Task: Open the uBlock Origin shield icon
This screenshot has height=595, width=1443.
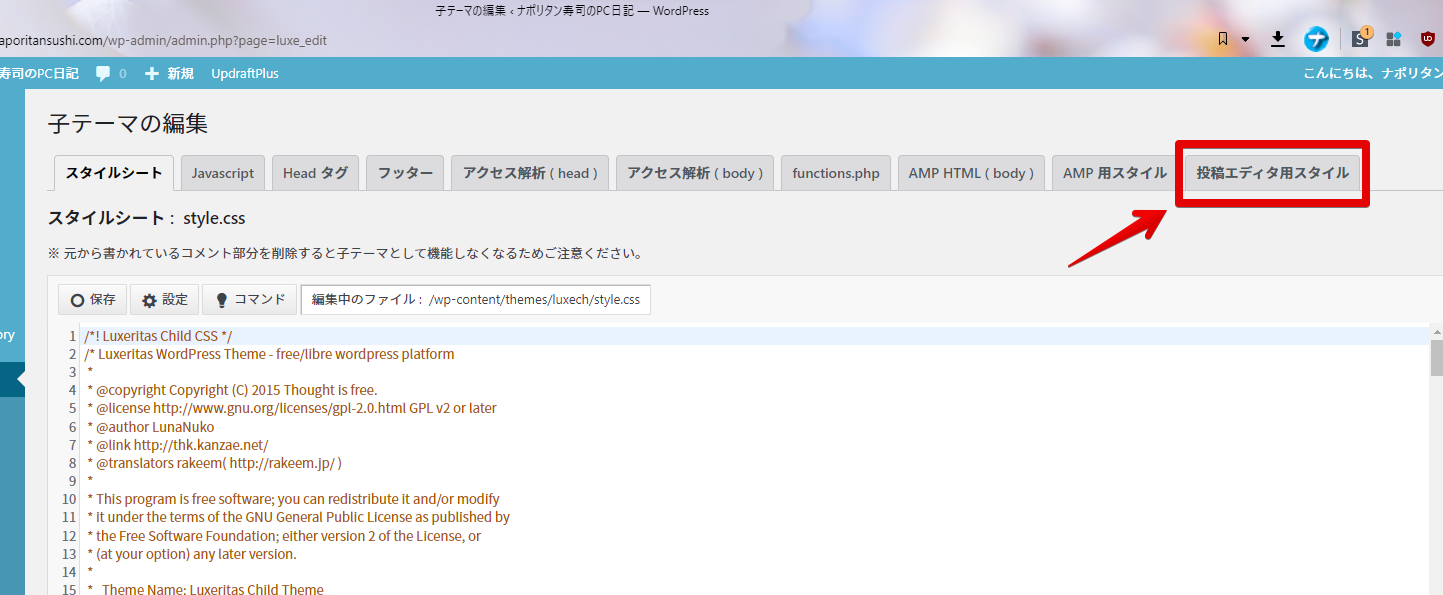Action: click(1428, 39)
